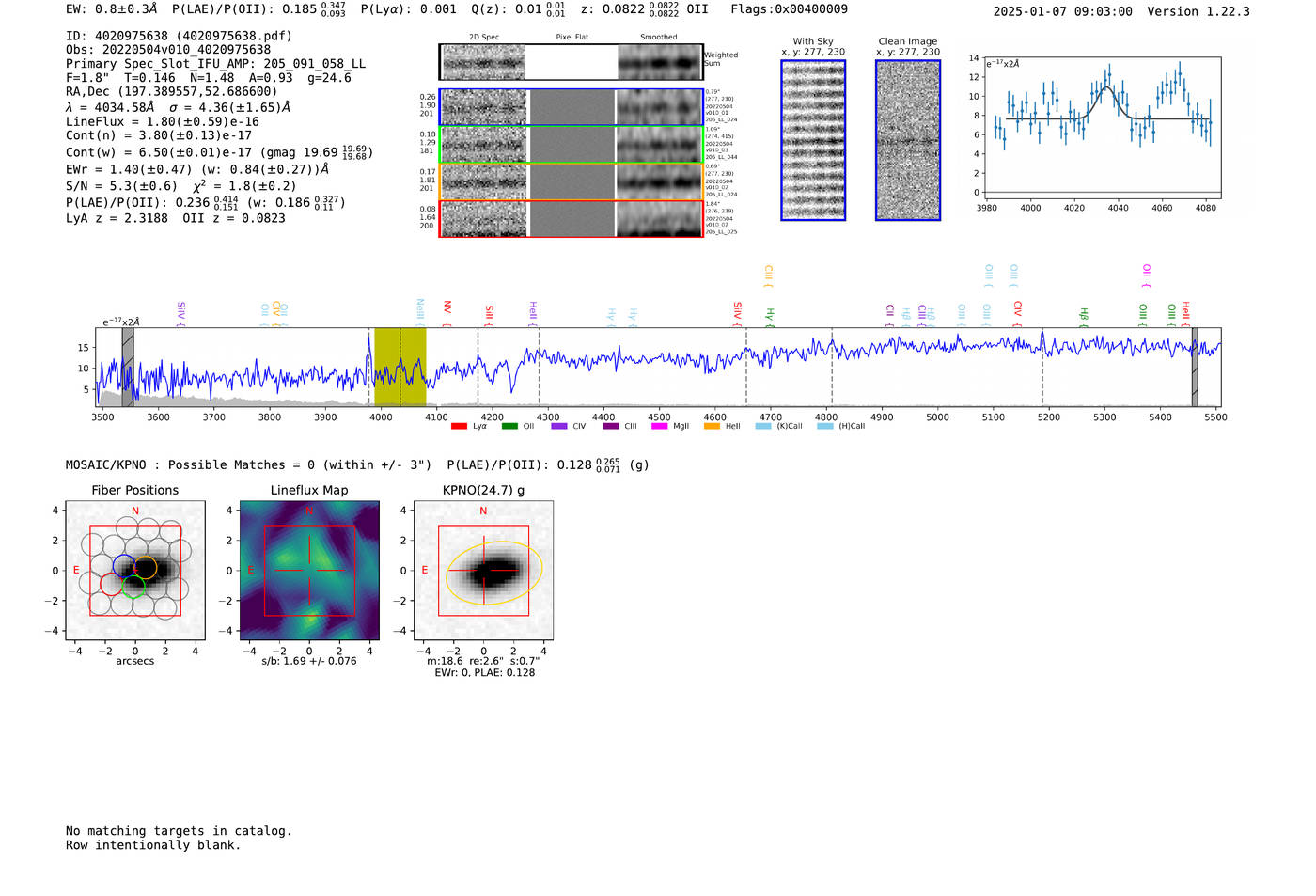Click the red crosshair in Lineflux Map
The image size is (1316, 896).
(x=309, y=570)
